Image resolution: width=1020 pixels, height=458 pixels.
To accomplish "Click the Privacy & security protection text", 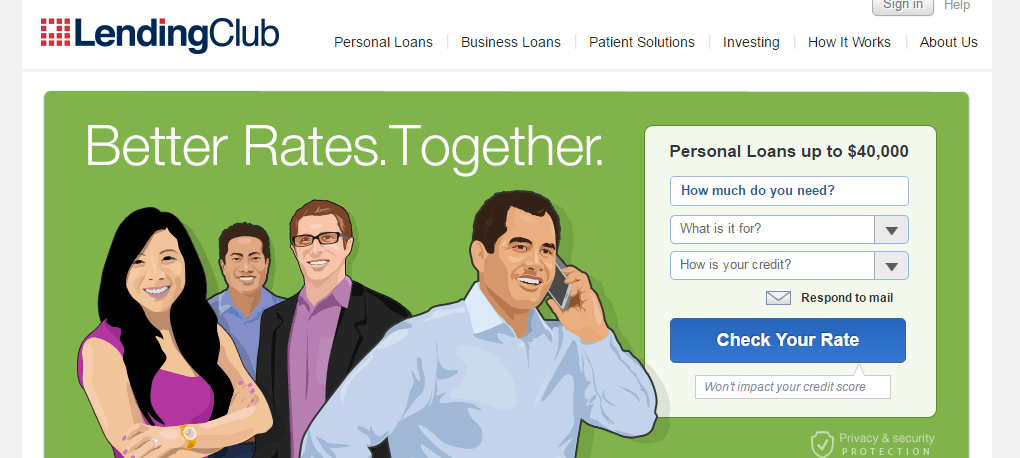I will tap(886, 444).
